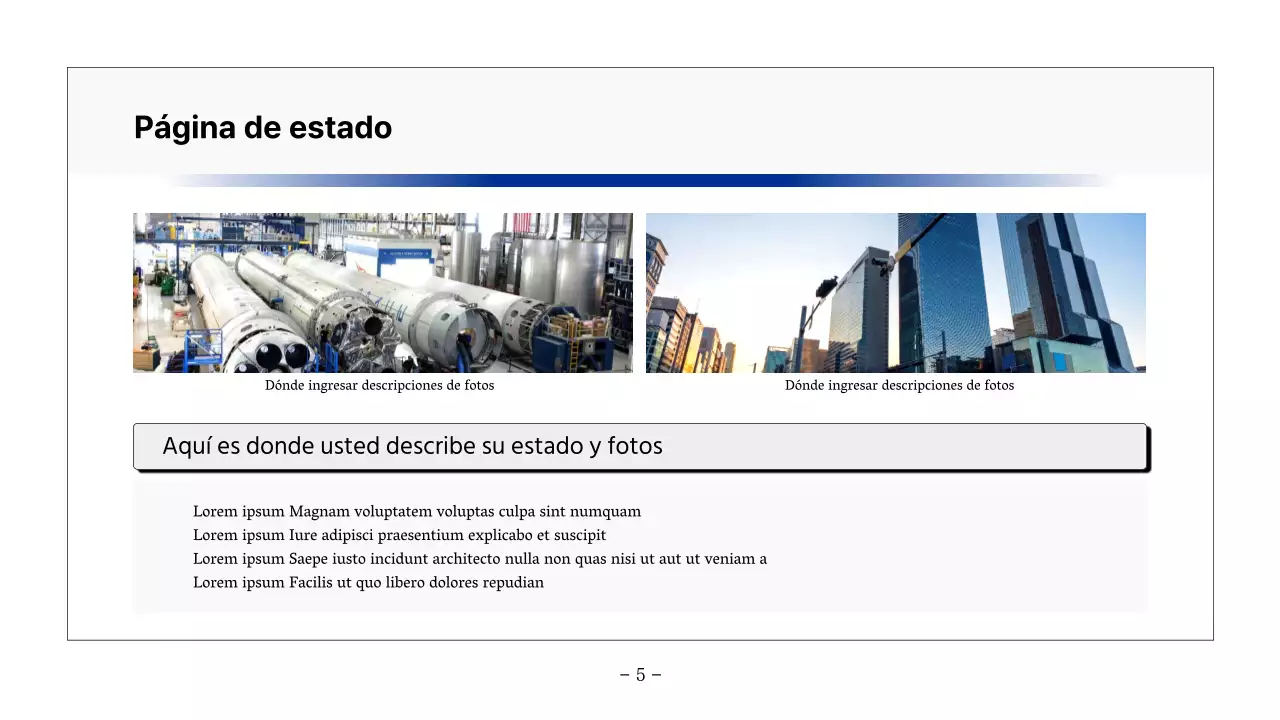Select the first Lorem ipsum bullet line

417,511
